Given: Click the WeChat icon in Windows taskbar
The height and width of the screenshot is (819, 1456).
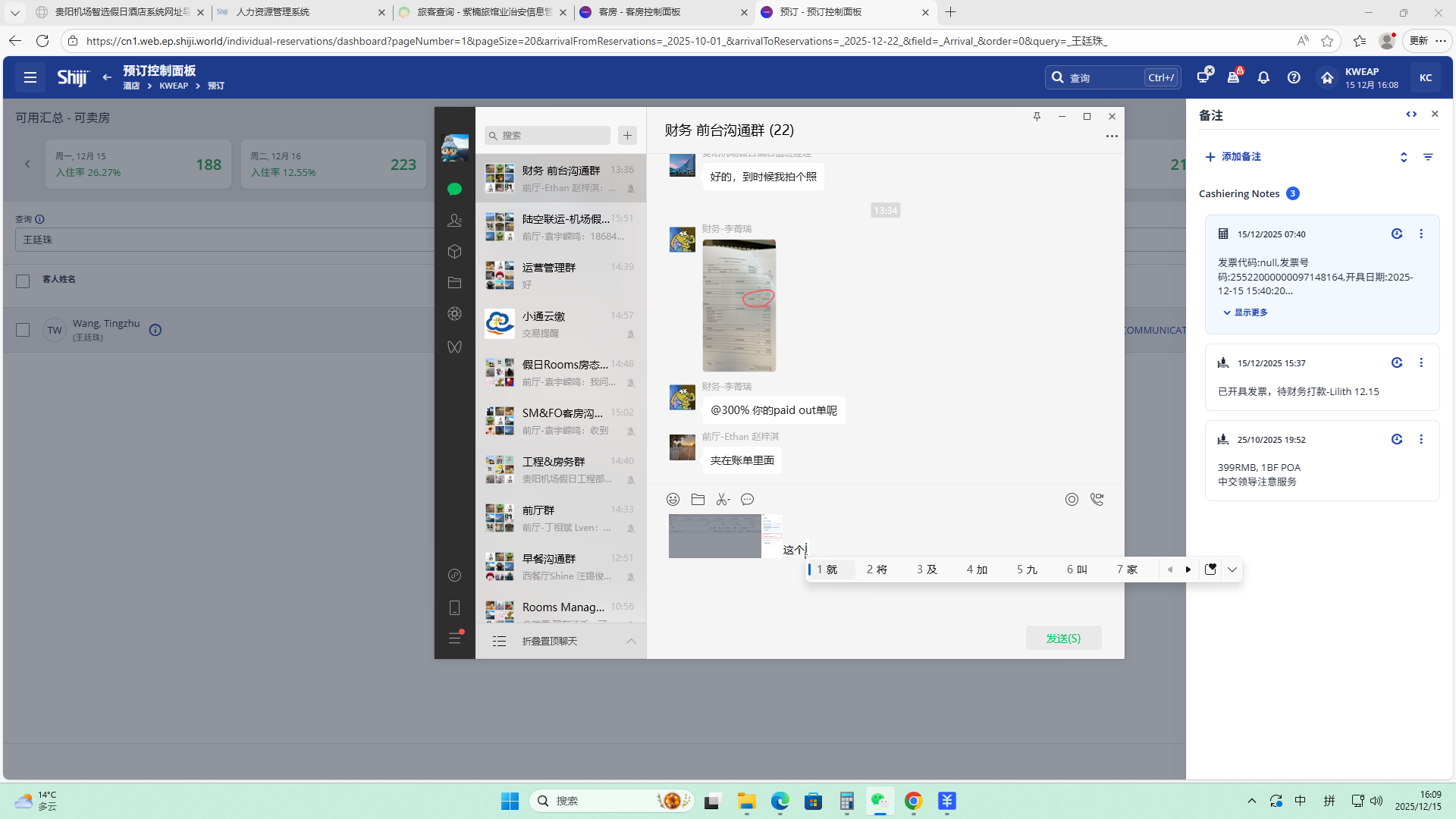Looking at the screenshot, I should (x=880, y=801).
